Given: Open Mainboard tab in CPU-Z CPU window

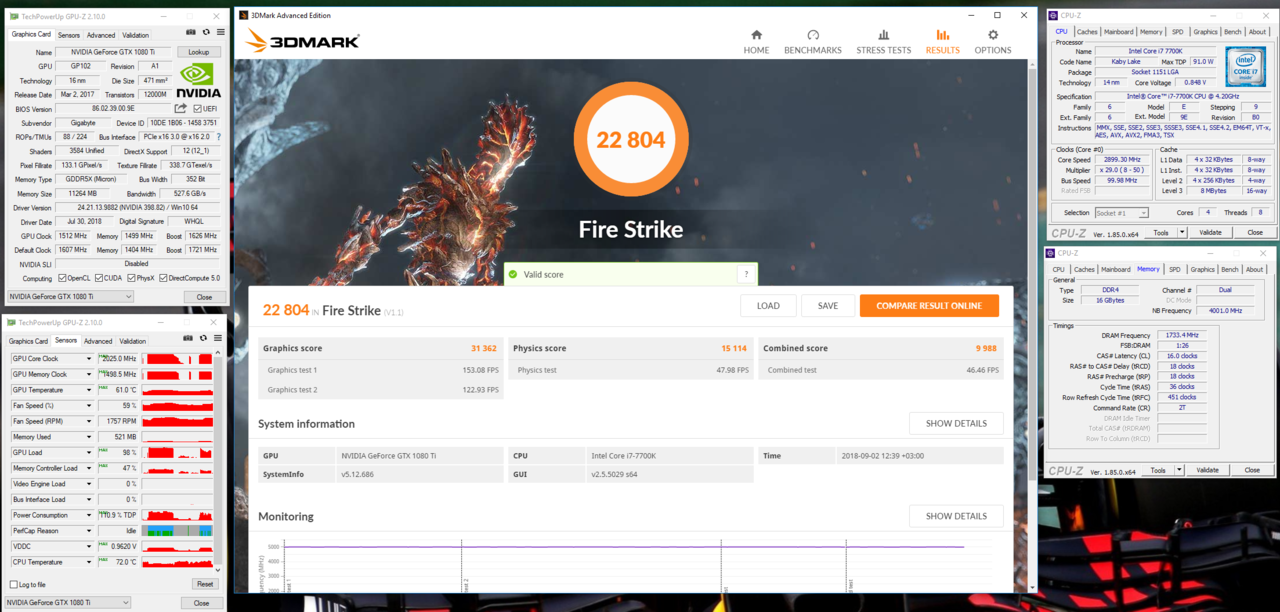Looking at the screenshot, I should 1119,32.
